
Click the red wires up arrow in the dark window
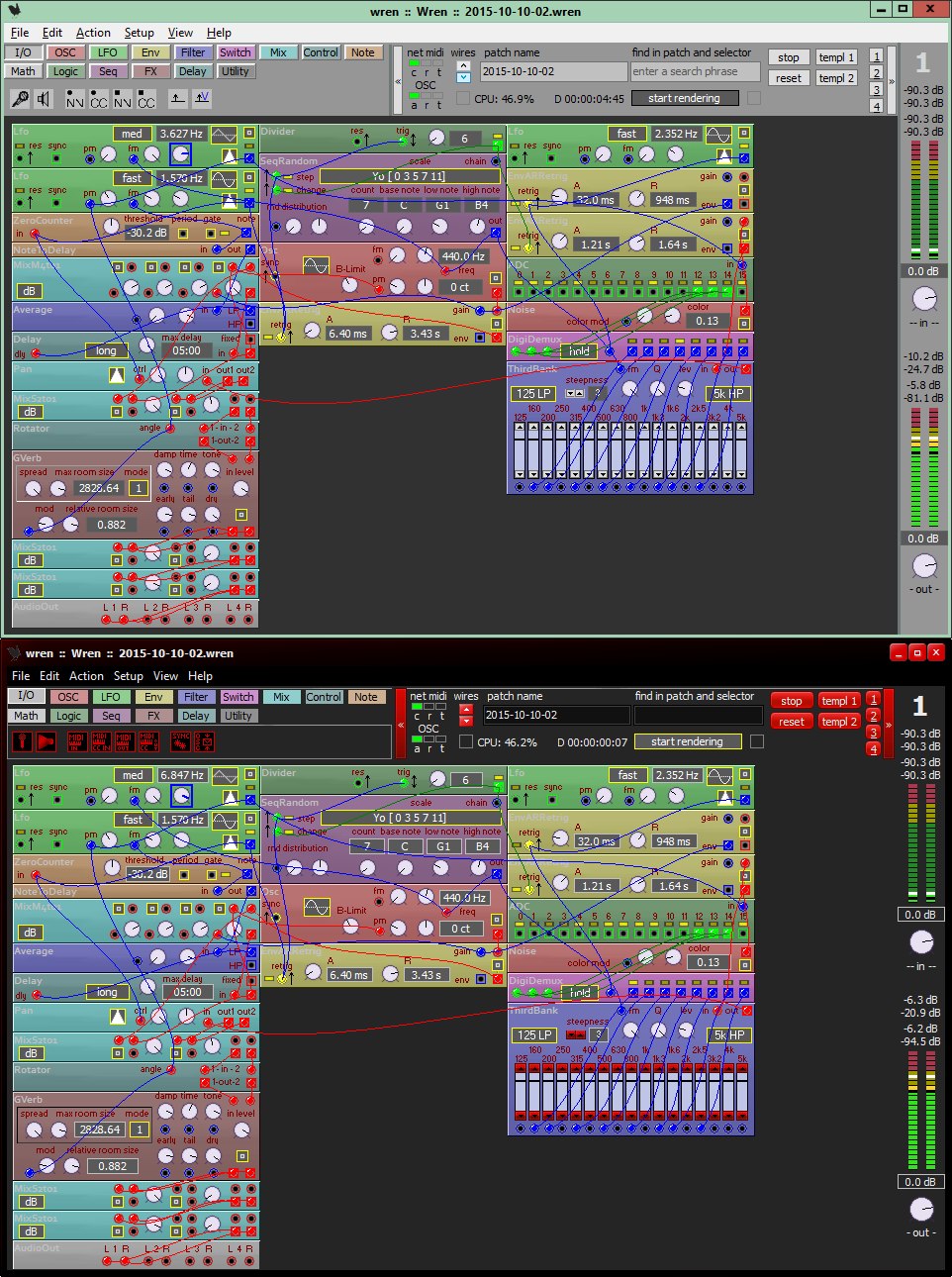466,710
